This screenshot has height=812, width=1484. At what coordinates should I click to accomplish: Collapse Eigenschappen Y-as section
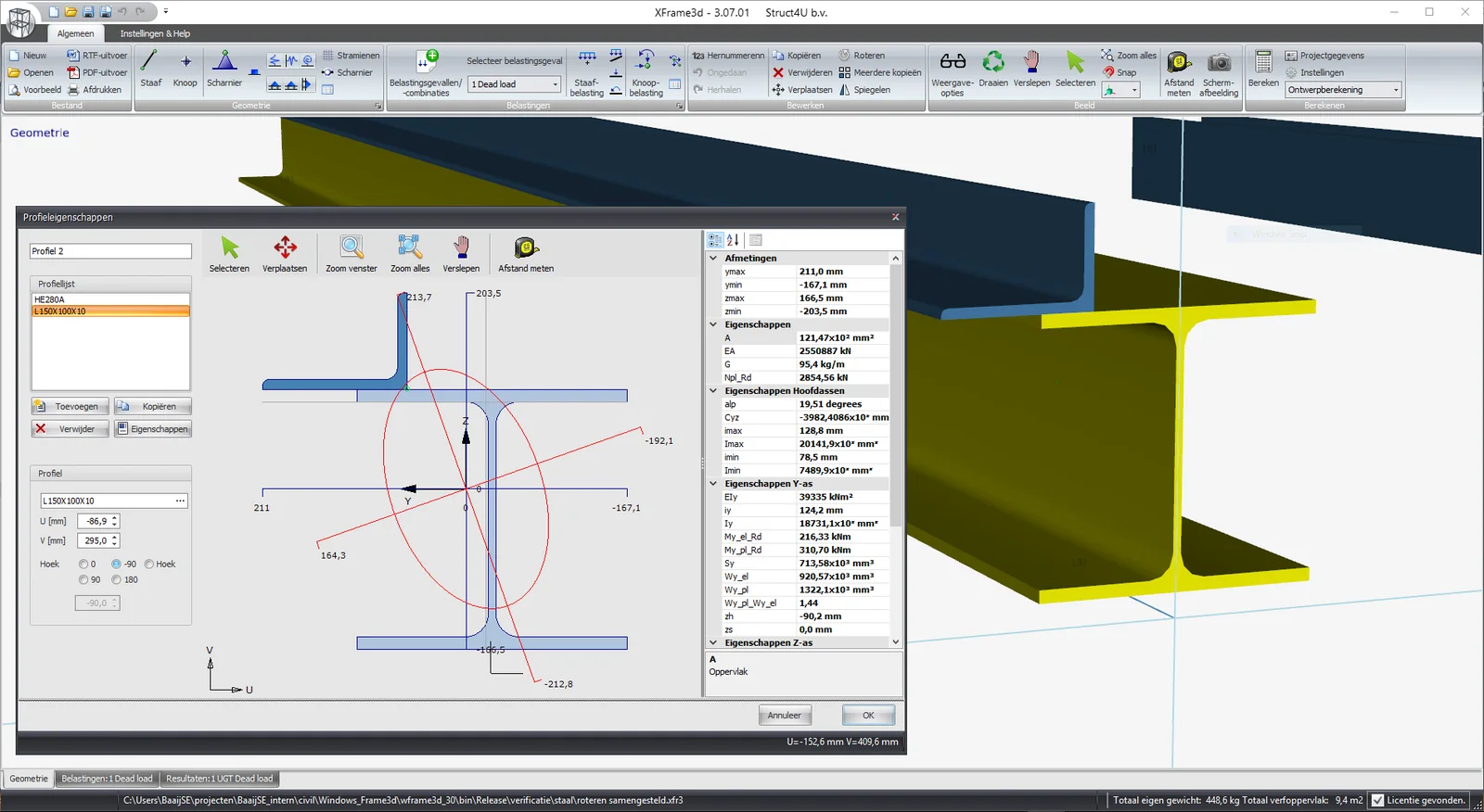[x=713, y=484]
